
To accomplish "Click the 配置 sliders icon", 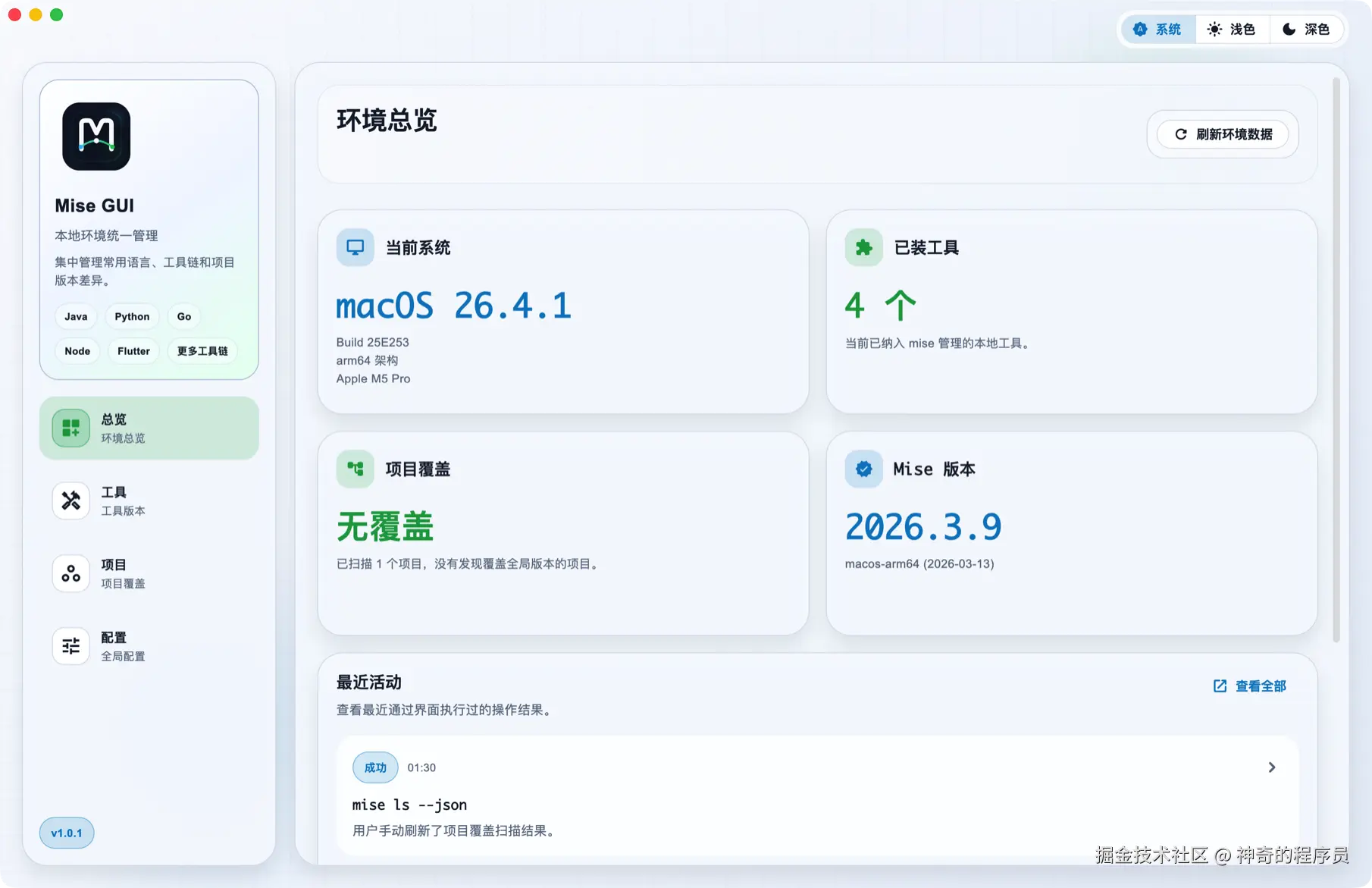I will click(x=71, y=646).
